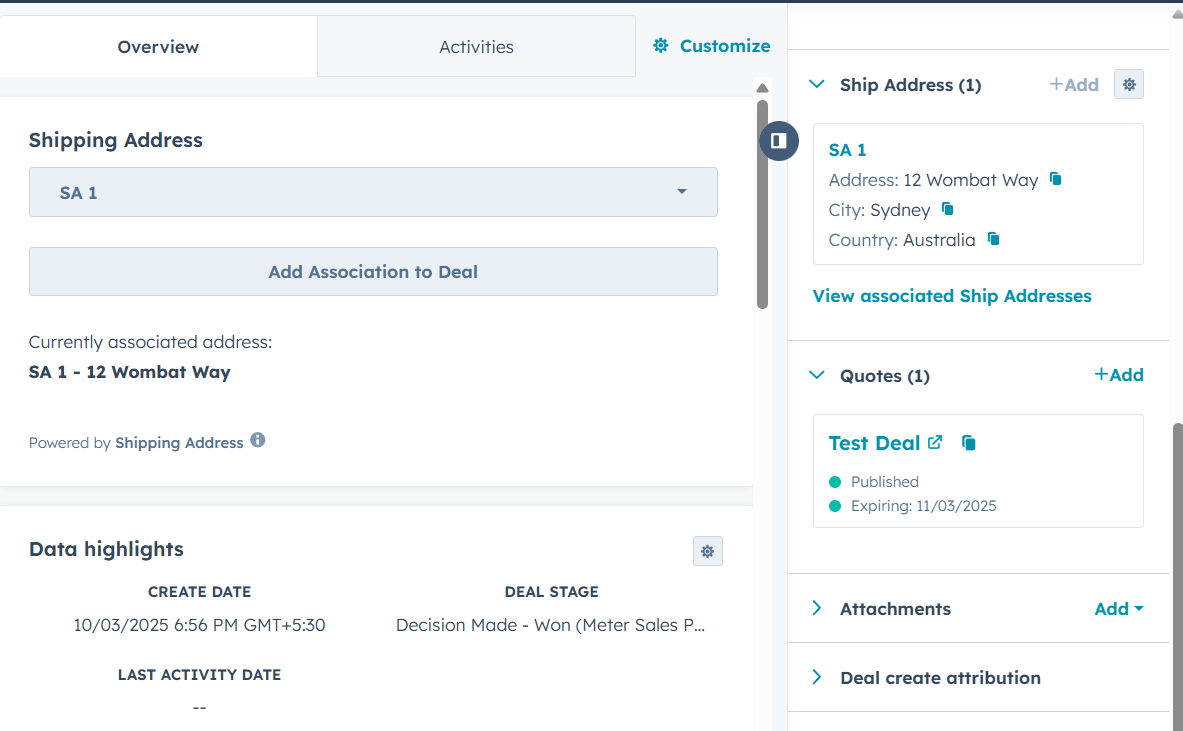The width and height of the screenshot is (1183, 731).
Task: Expand the Attachments section
Action: (x=816, y=607)
